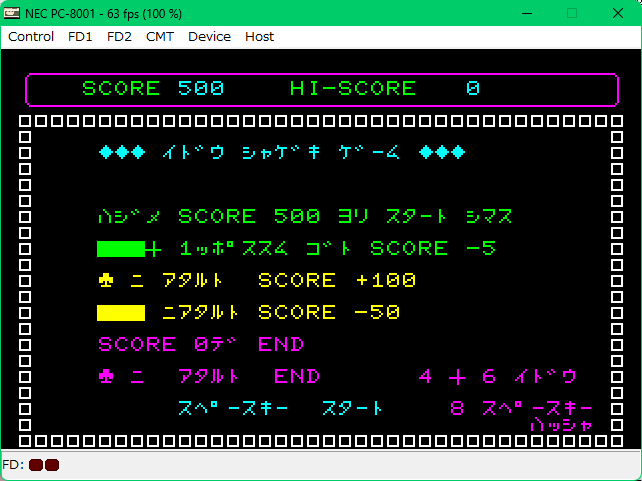Click the cyan score value 500 in header
Screen dimensions: 642x481
coord(201,88)
